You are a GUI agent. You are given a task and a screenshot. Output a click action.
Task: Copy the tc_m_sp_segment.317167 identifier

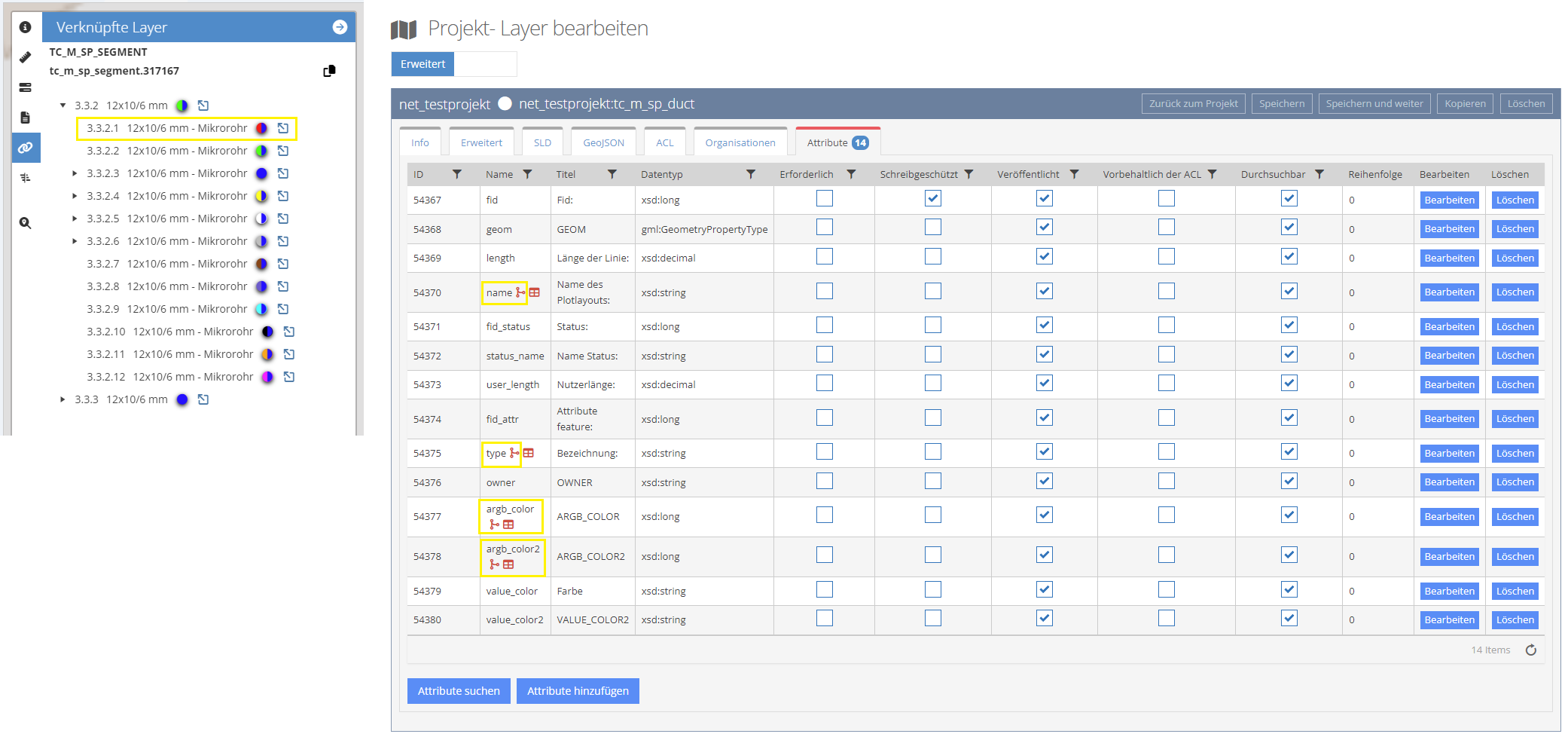(329, 71)
